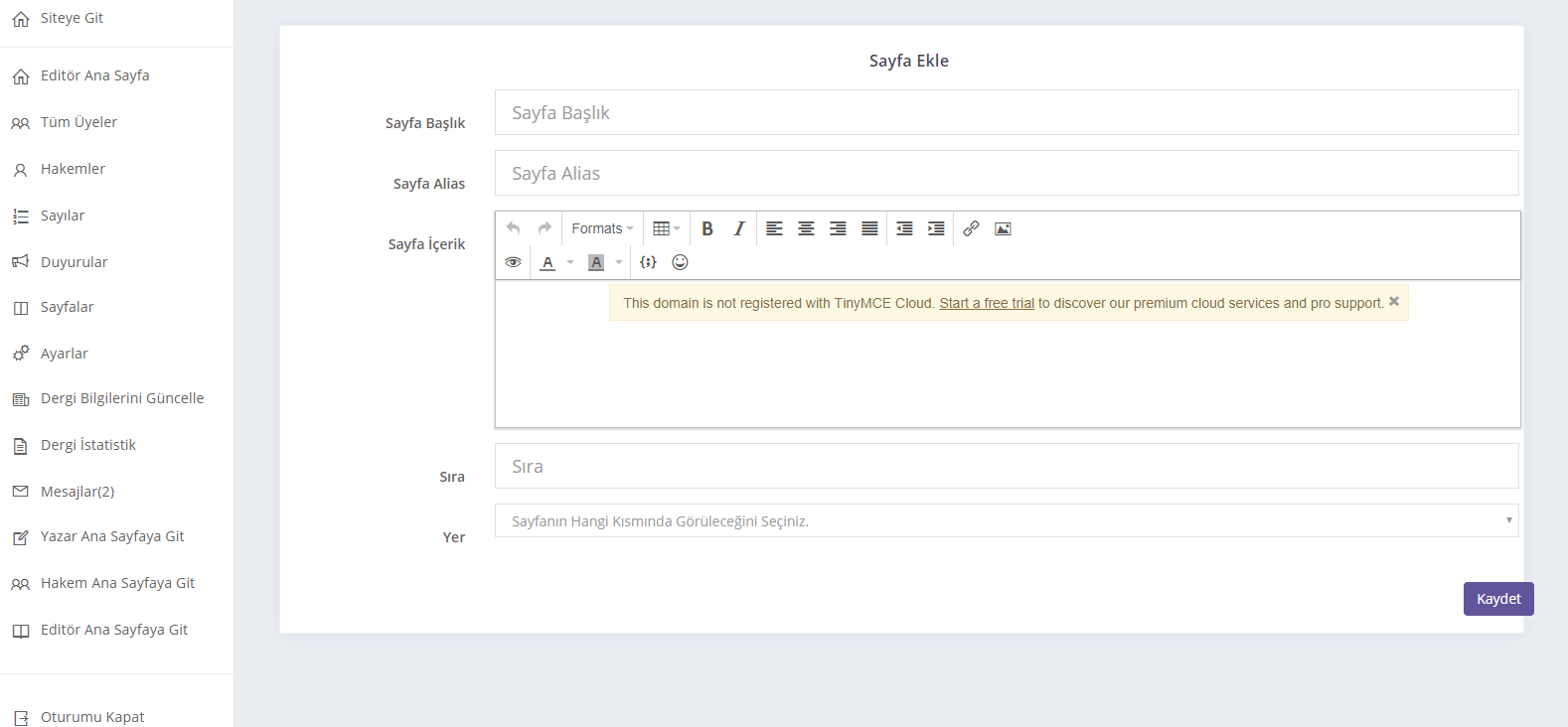Click the code sample braces icon
Viewport: 1568px width, 727px height.
tap(648, 262)
